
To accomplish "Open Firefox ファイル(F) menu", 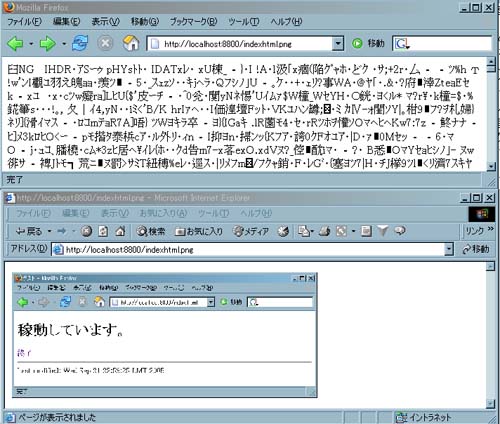I will (24, 22).
